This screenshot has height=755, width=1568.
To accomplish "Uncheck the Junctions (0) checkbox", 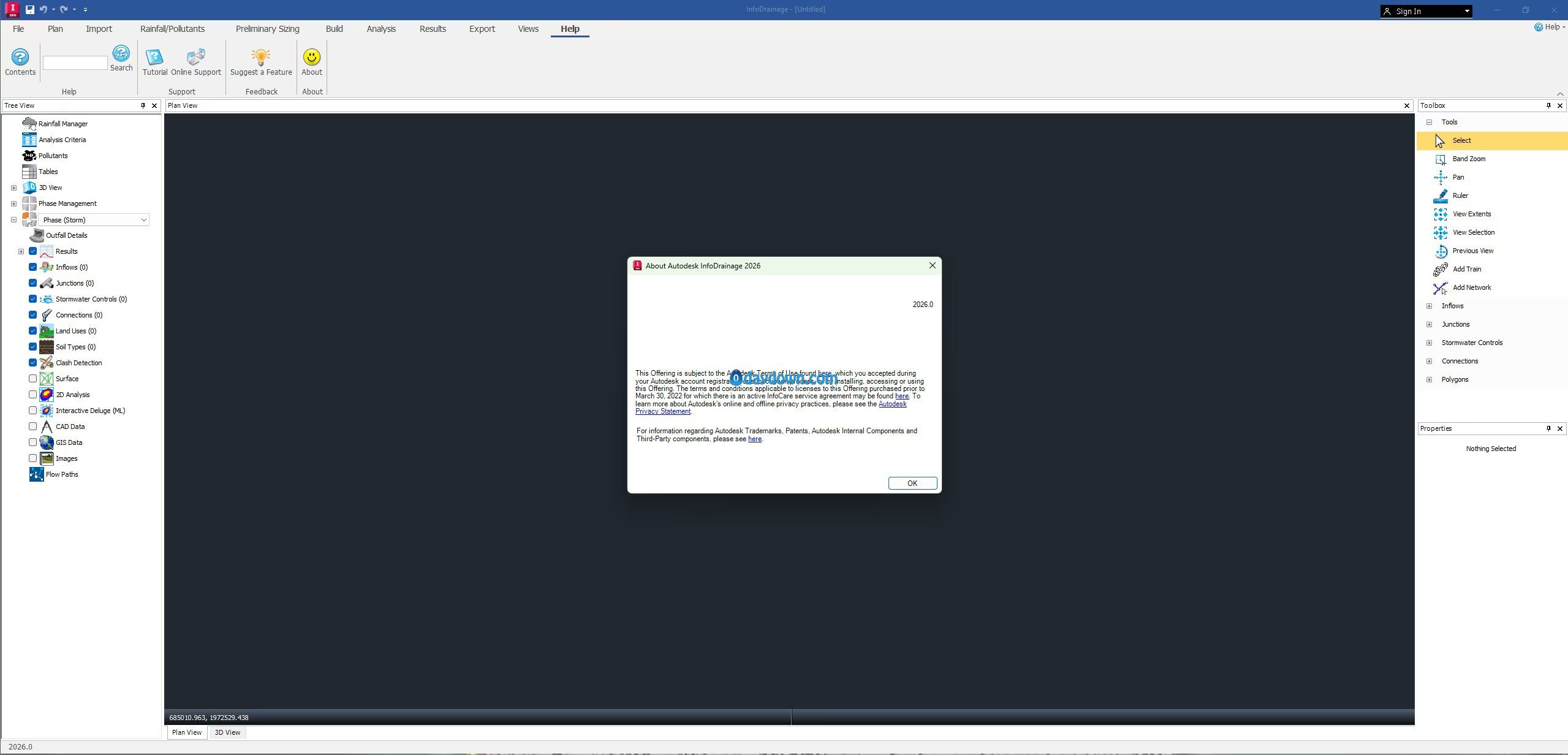I will coord(33,283).
